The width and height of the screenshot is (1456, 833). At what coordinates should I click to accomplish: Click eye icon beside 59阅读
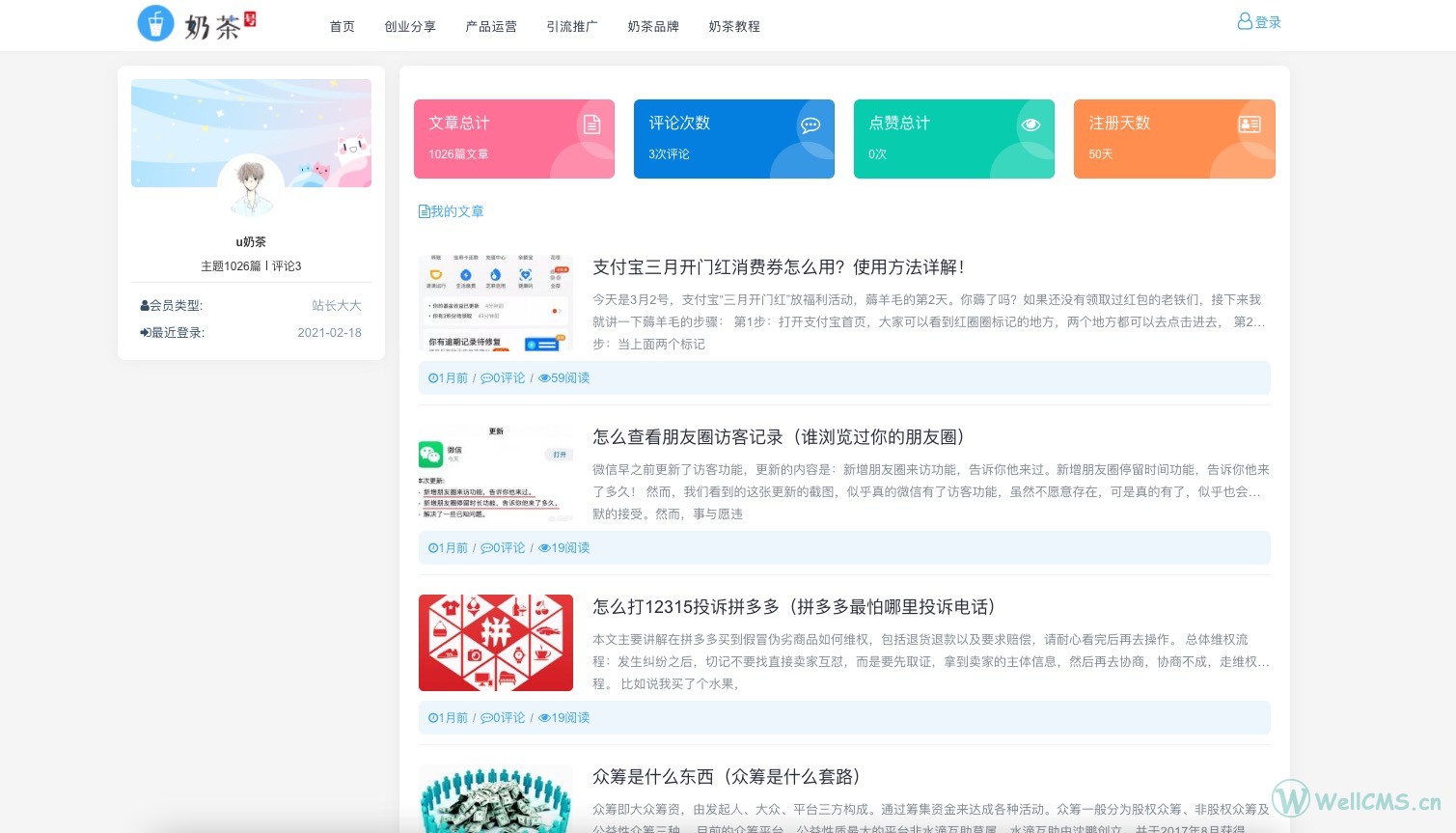tap(544, 378)
